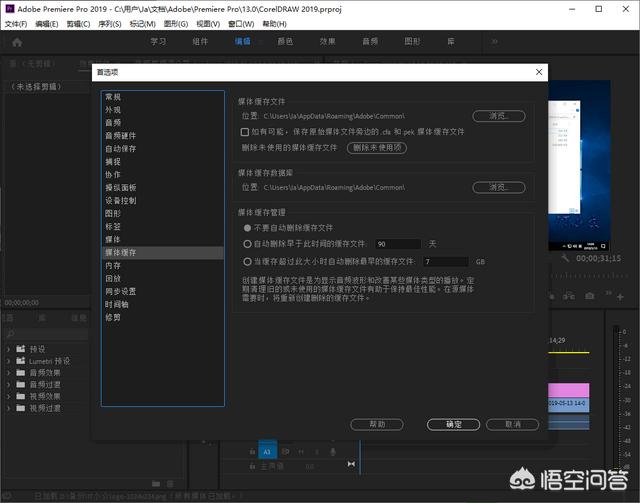
Task: Expand the 音频效果 folder
Action: pos(9,373)
